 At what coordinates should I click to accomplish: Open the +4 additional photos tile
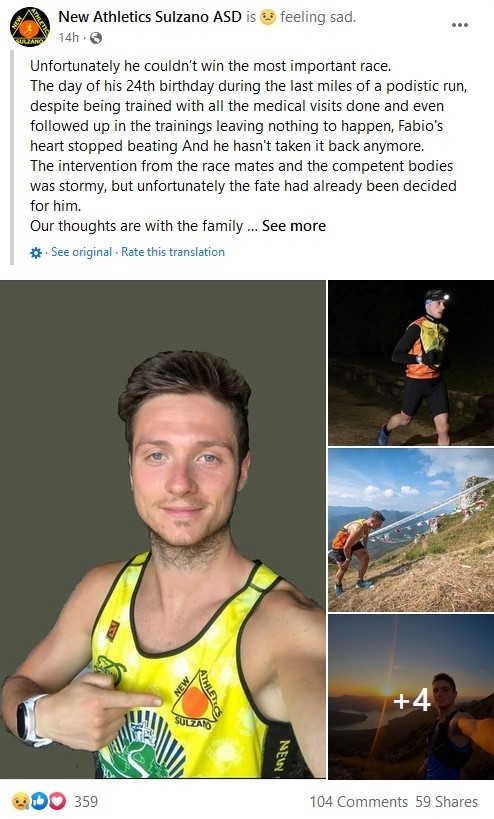pyautogui.click(x=411, y=697)
